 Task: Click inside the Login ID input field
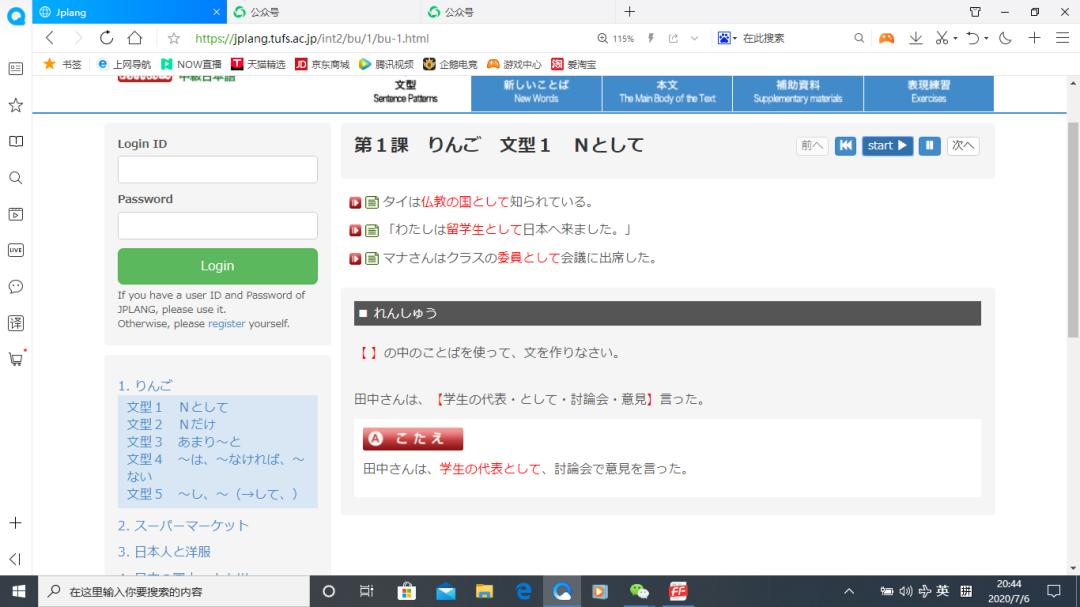click(217, 168)
